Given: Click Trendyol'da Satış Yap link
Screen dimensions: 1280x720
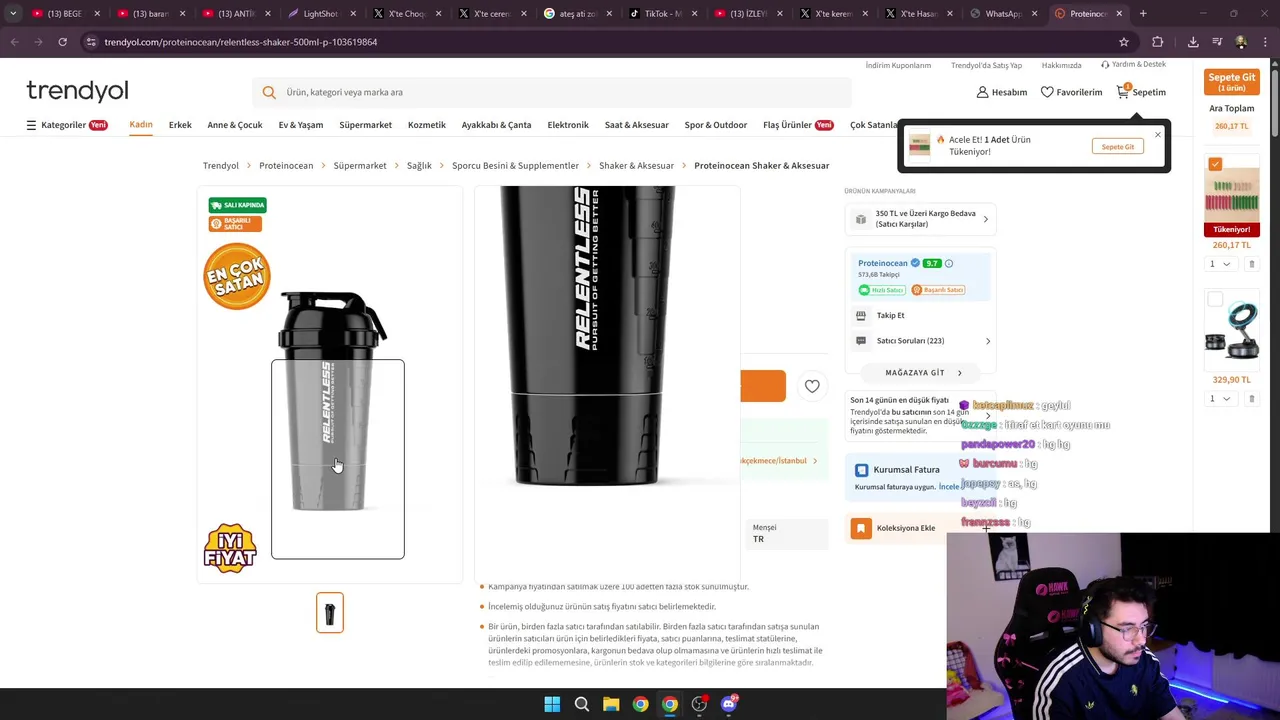Looking at the screenshot, I should (x=986, y=65).
